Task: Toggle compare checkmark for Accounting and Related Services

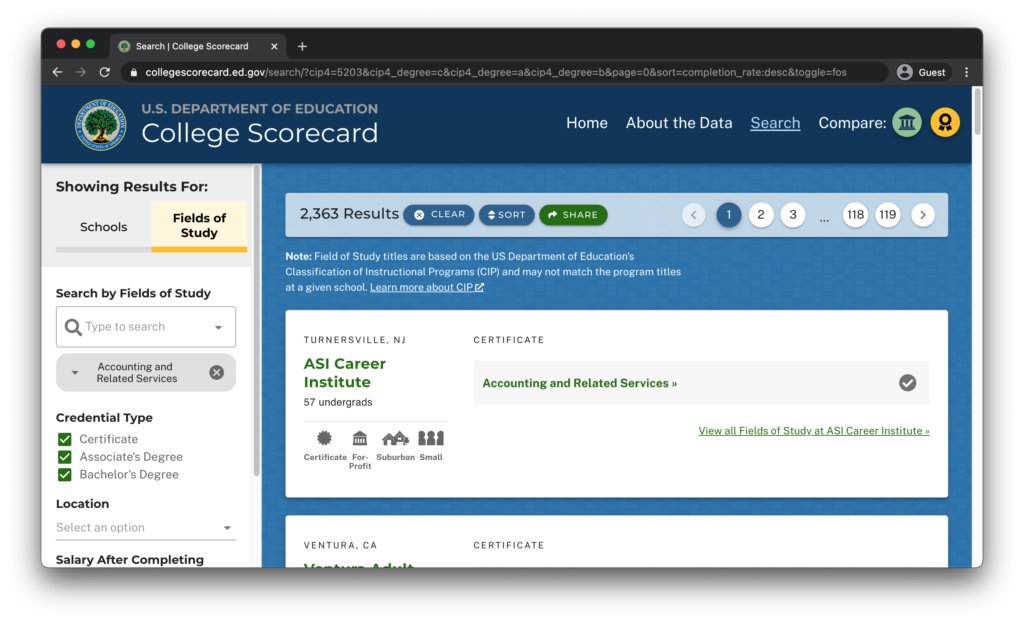Action: 907,383
